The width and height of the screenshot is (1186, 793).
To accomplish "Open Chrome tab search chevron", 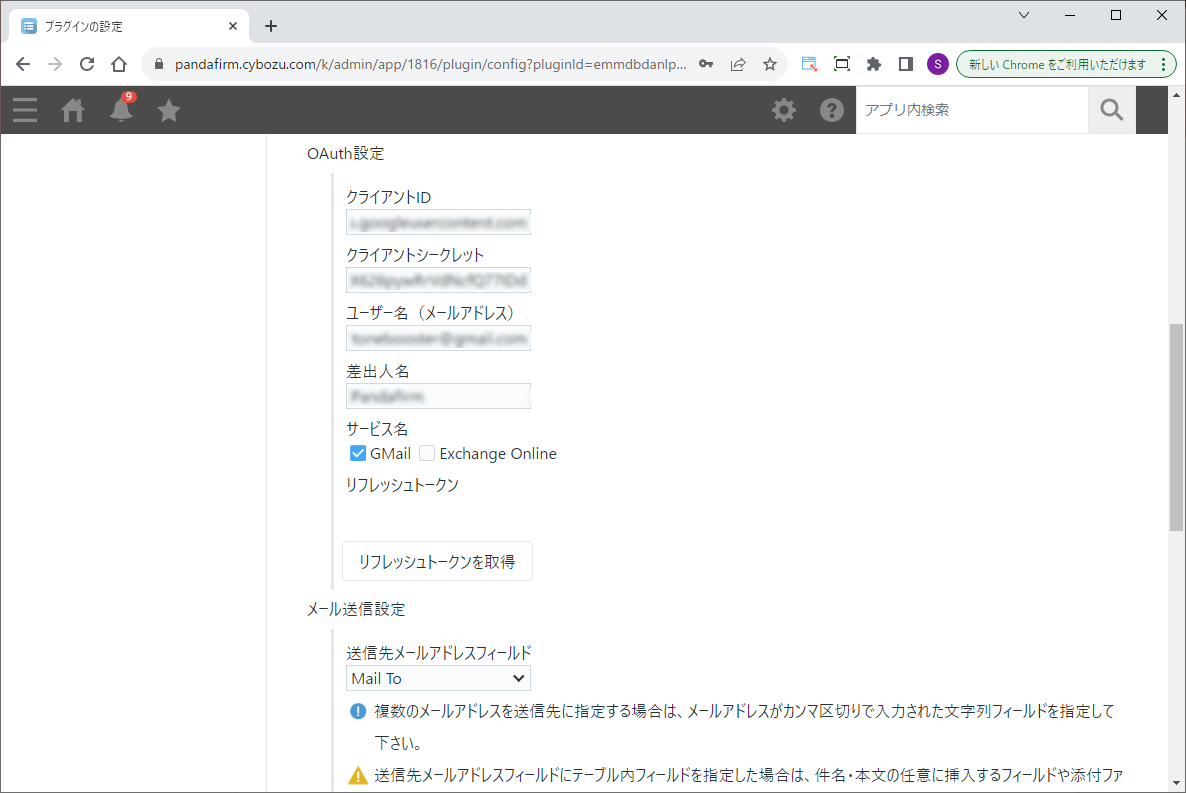I will 1024,15.
